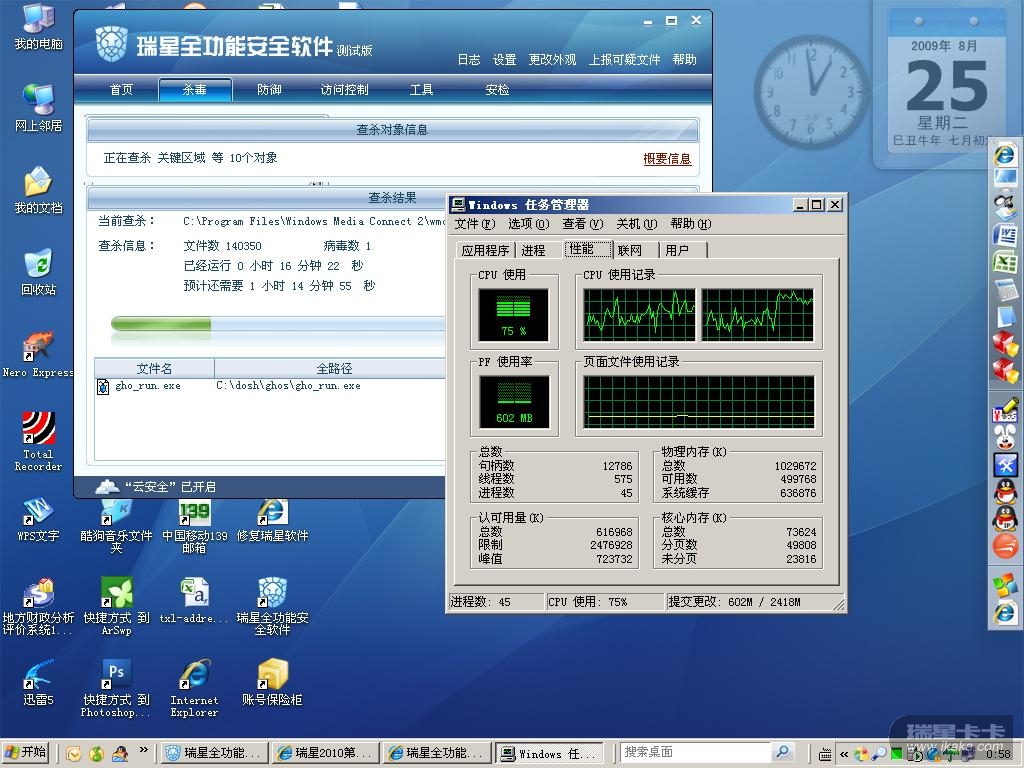The height and width of the screenshot is (768, 1024).
Task: Open the 安检 tab in Rising
Action: tap(497, 89)
